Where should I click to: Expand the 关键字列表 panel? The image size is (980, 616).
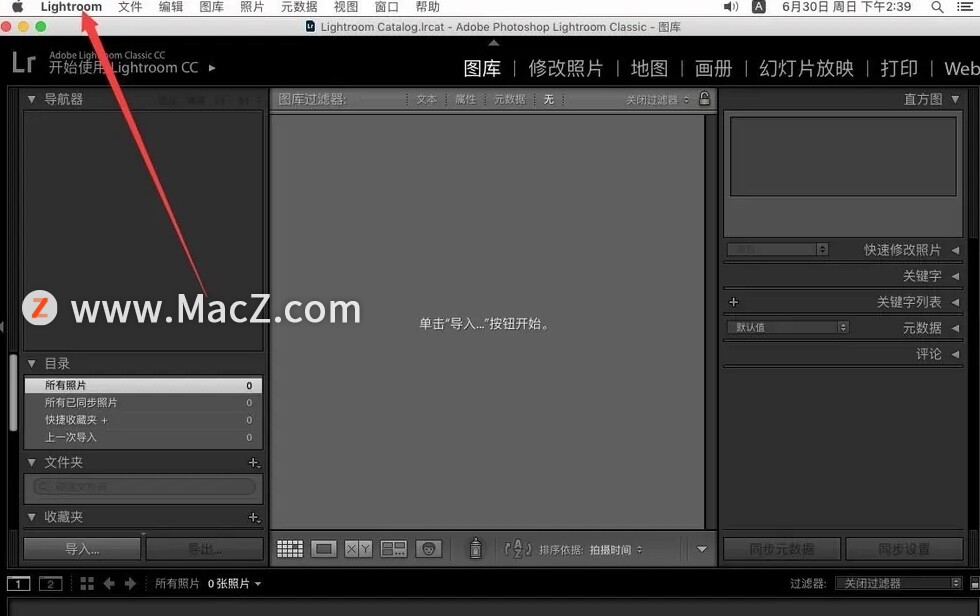(955, 302)
